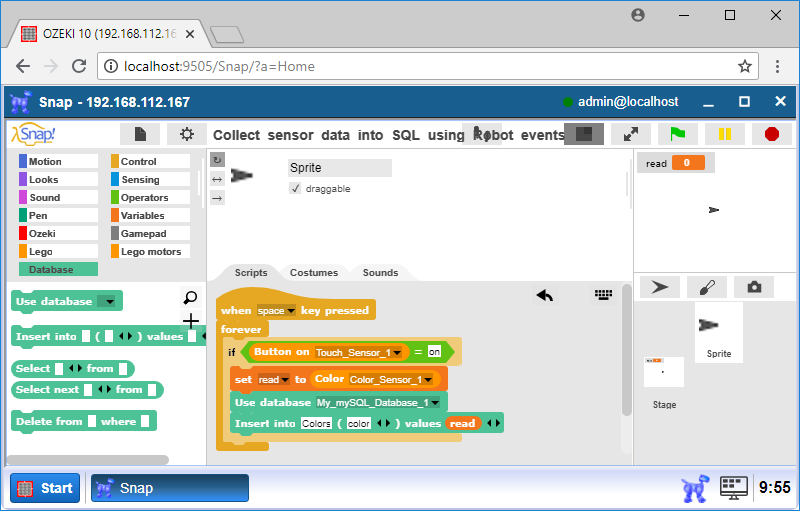This screenshot has height=511, width=800.
Task: Select the Looks block category
Action: pyautogui.click(x=58, y=180)
